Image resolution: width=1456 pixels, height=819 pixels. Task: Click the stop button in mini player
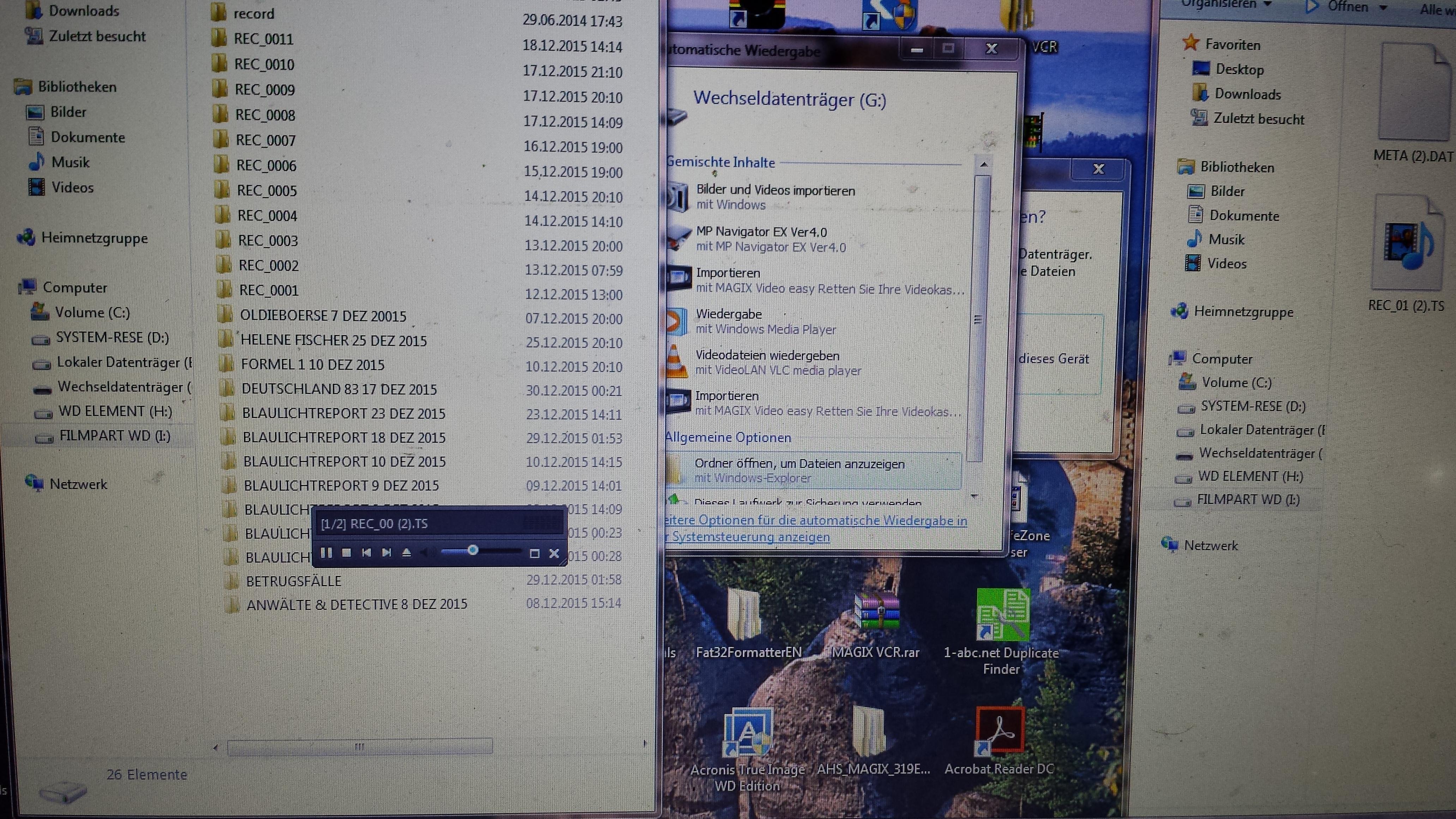click(x=346, y=552)
